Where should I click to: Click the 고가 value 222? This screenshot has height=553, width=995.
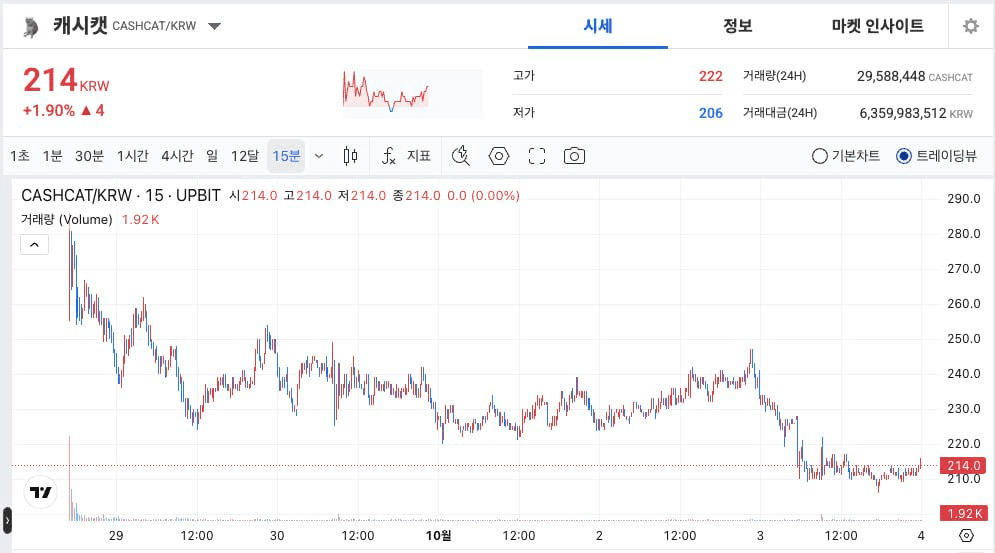point(711,76)
